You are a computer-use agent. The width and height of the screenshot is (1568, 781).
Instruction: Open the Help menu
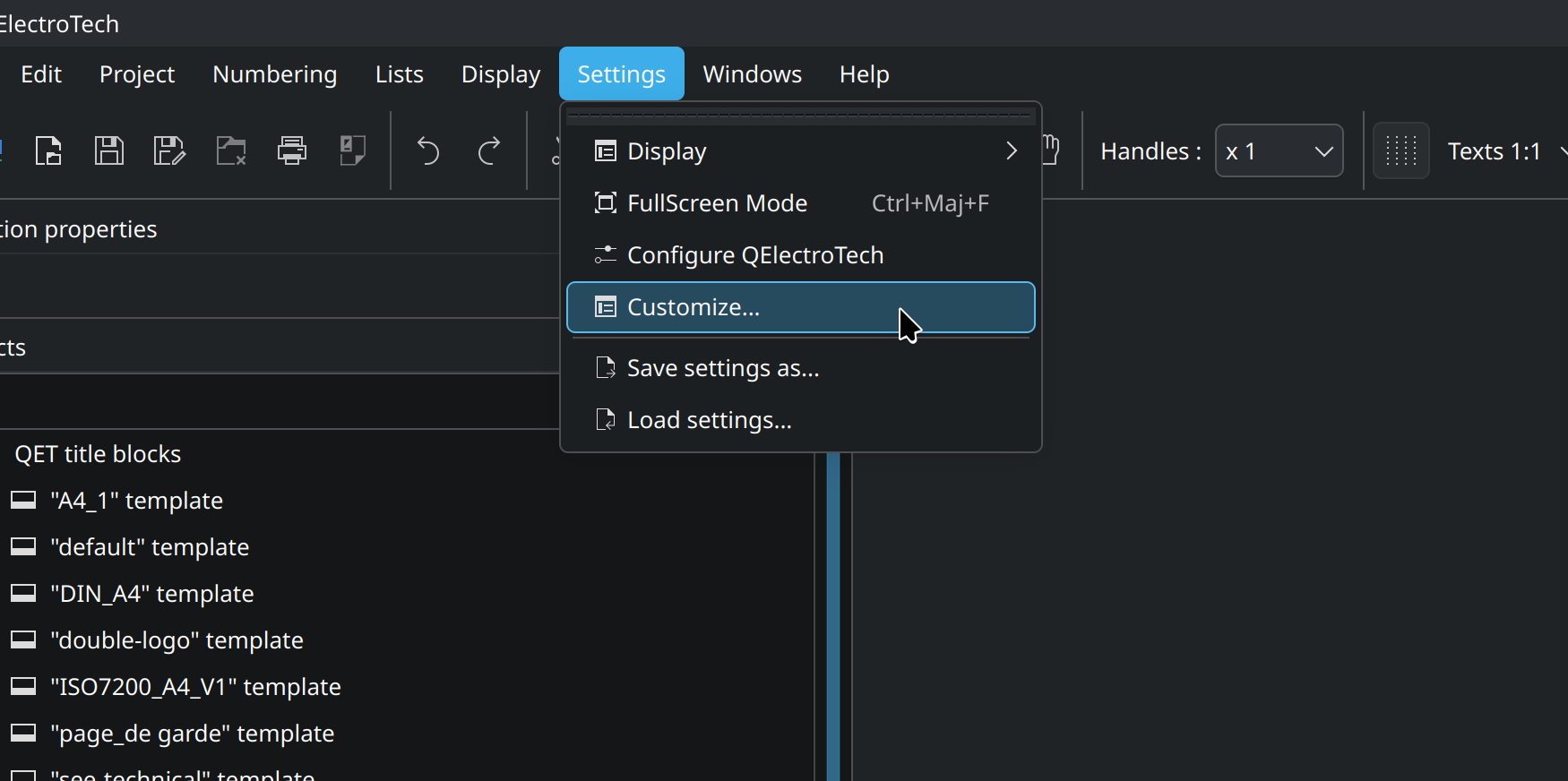(x=865, y=73)
